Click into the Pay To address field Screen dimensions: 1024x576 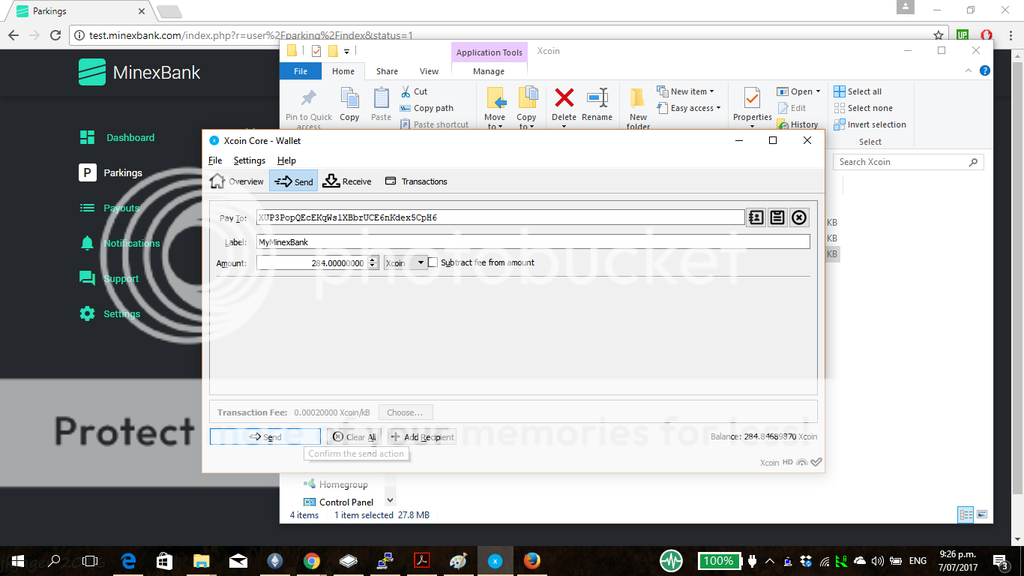tap(500, 217)
